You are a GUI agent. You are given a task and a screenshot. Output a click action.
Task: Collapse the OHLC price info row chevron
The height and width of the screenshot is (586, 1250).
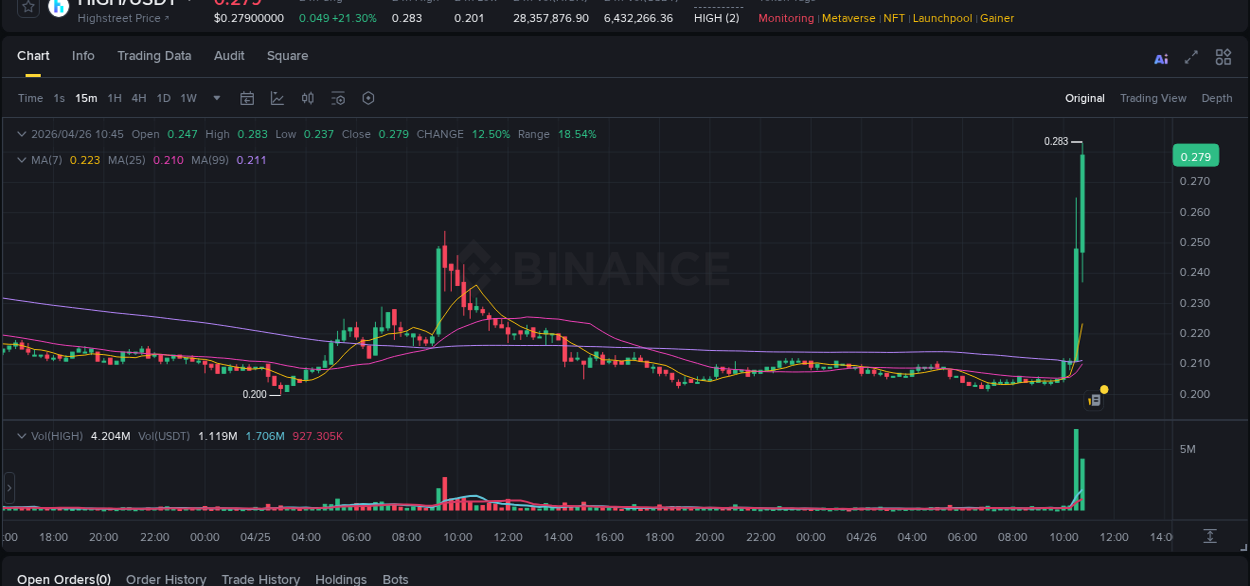(x=20, y=133)
